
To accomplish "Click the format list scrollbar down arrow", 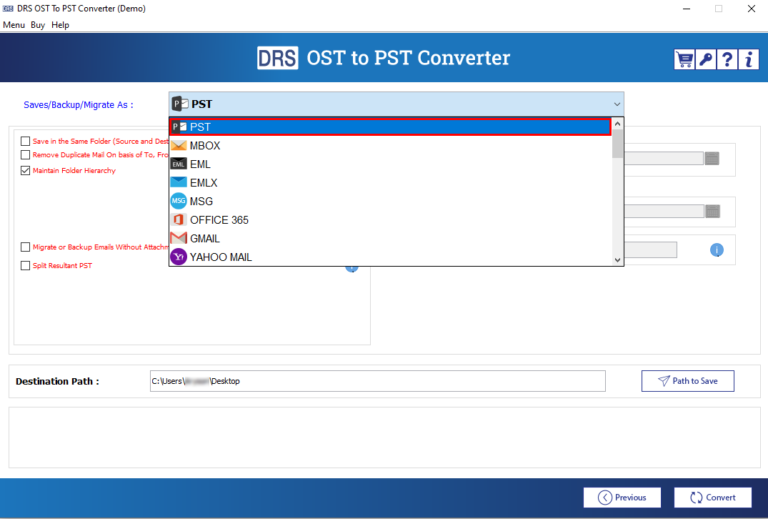I will 617,259.
